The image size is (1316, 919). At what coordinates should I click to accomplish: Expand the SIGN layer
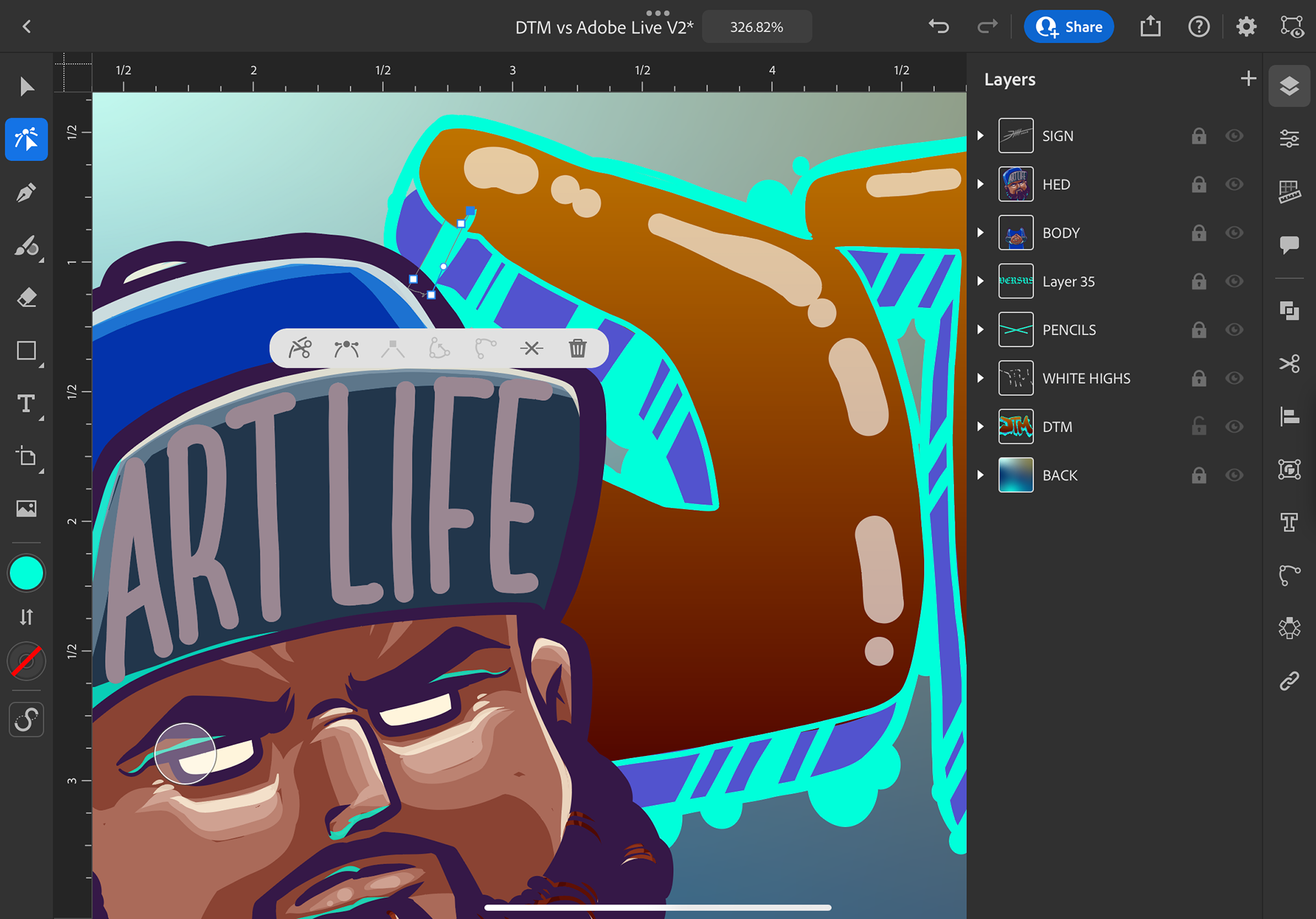point(981,136)
